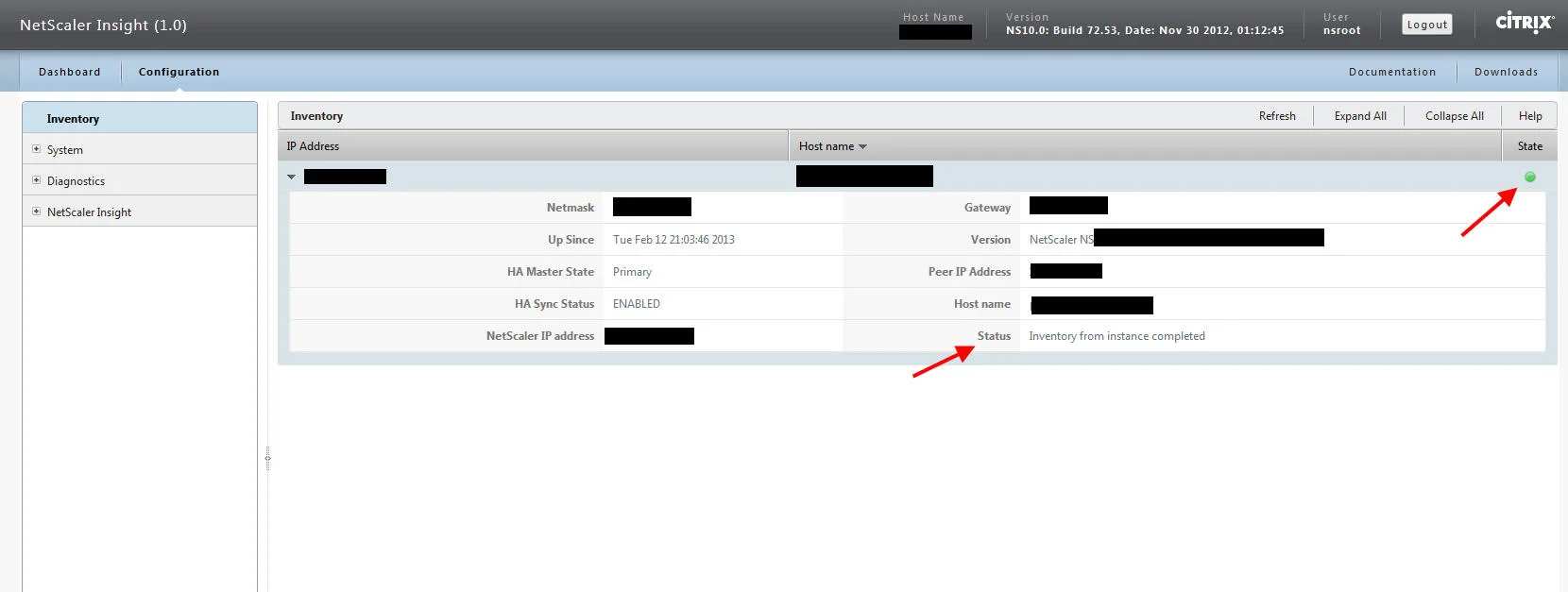
Task: Expand the Diagnostics tree node
Action: (37, 180)
